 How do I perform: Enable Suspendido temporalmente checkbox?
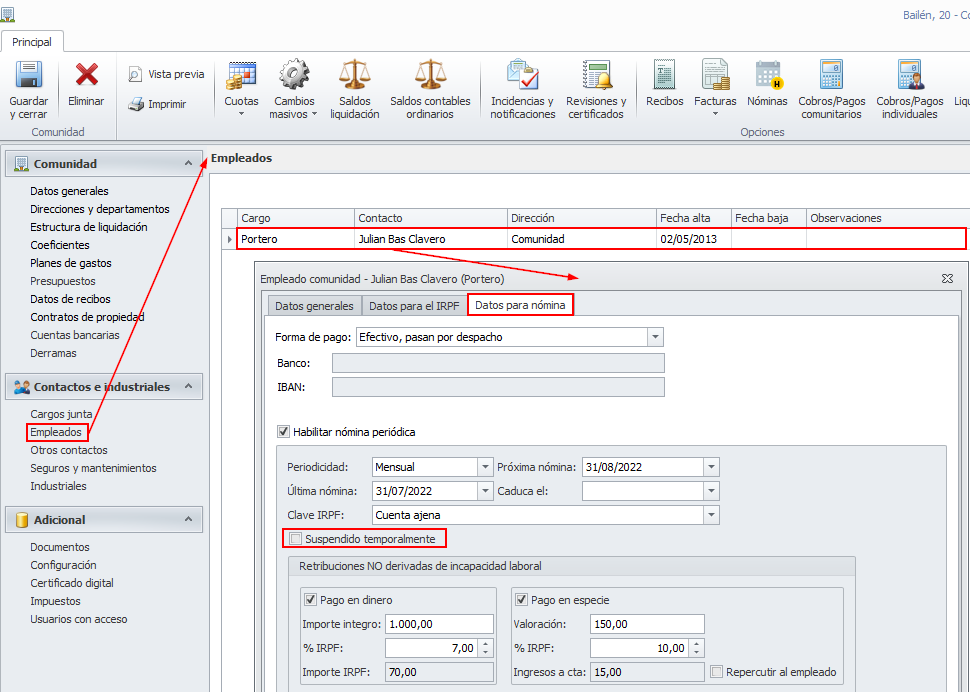pyautogui.click(x=295, y=539)
